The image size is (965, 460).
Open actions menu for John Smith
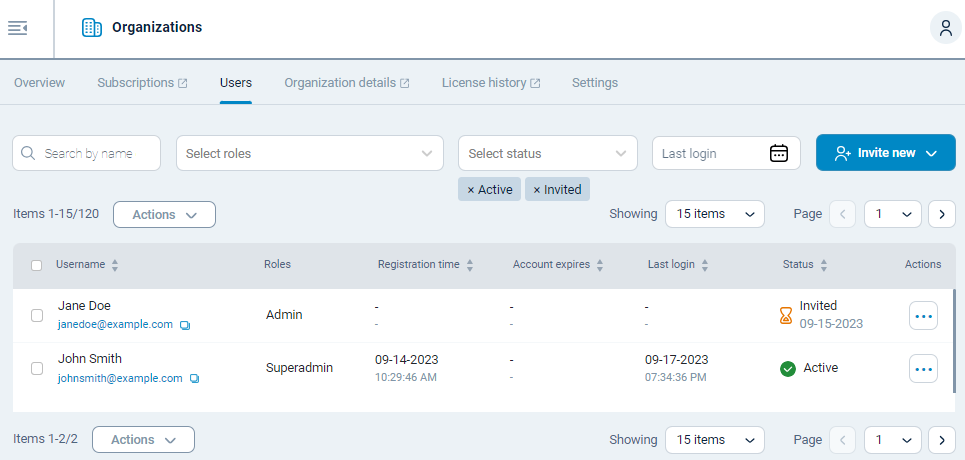(x=923, y=369)
